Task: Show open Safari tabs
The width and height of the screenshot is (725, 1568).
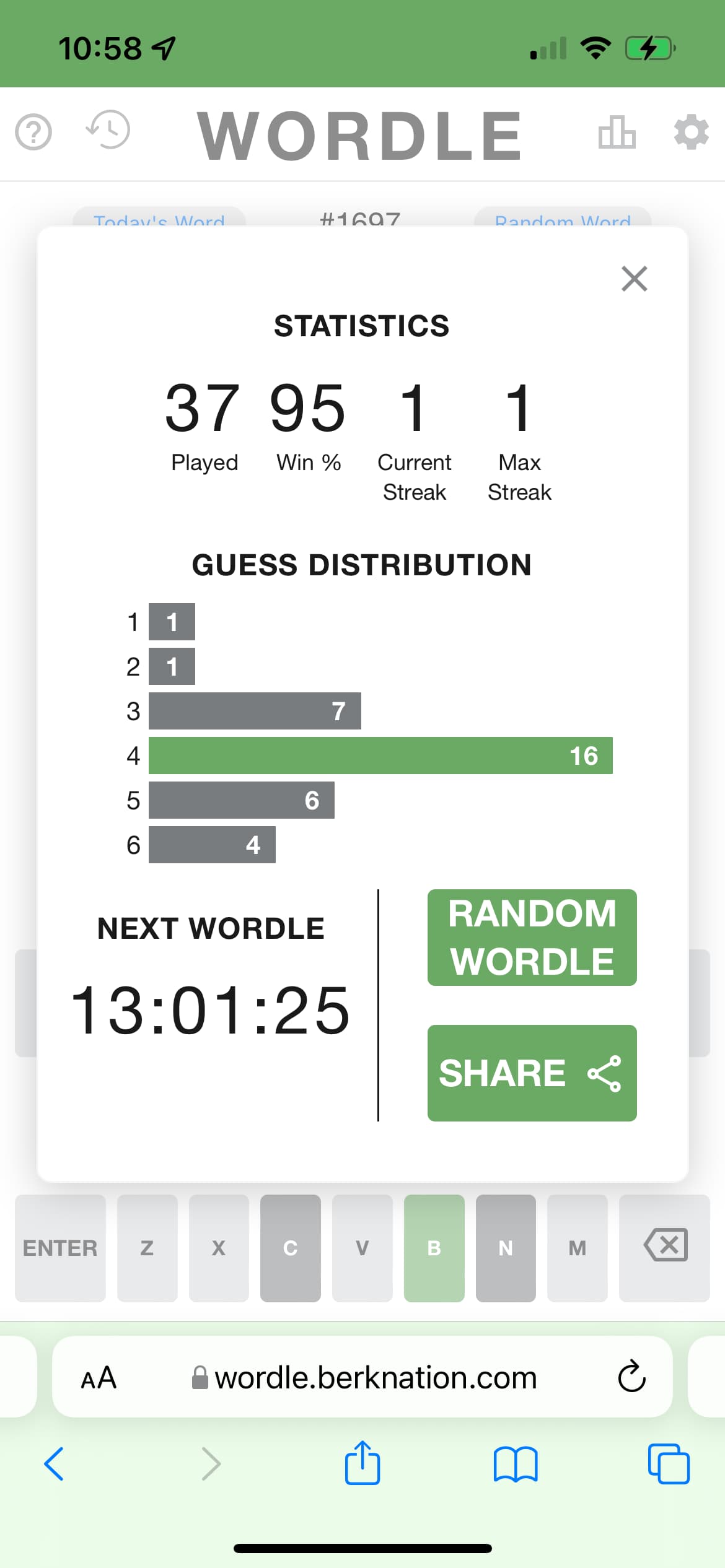Action: pos(668,1465)
